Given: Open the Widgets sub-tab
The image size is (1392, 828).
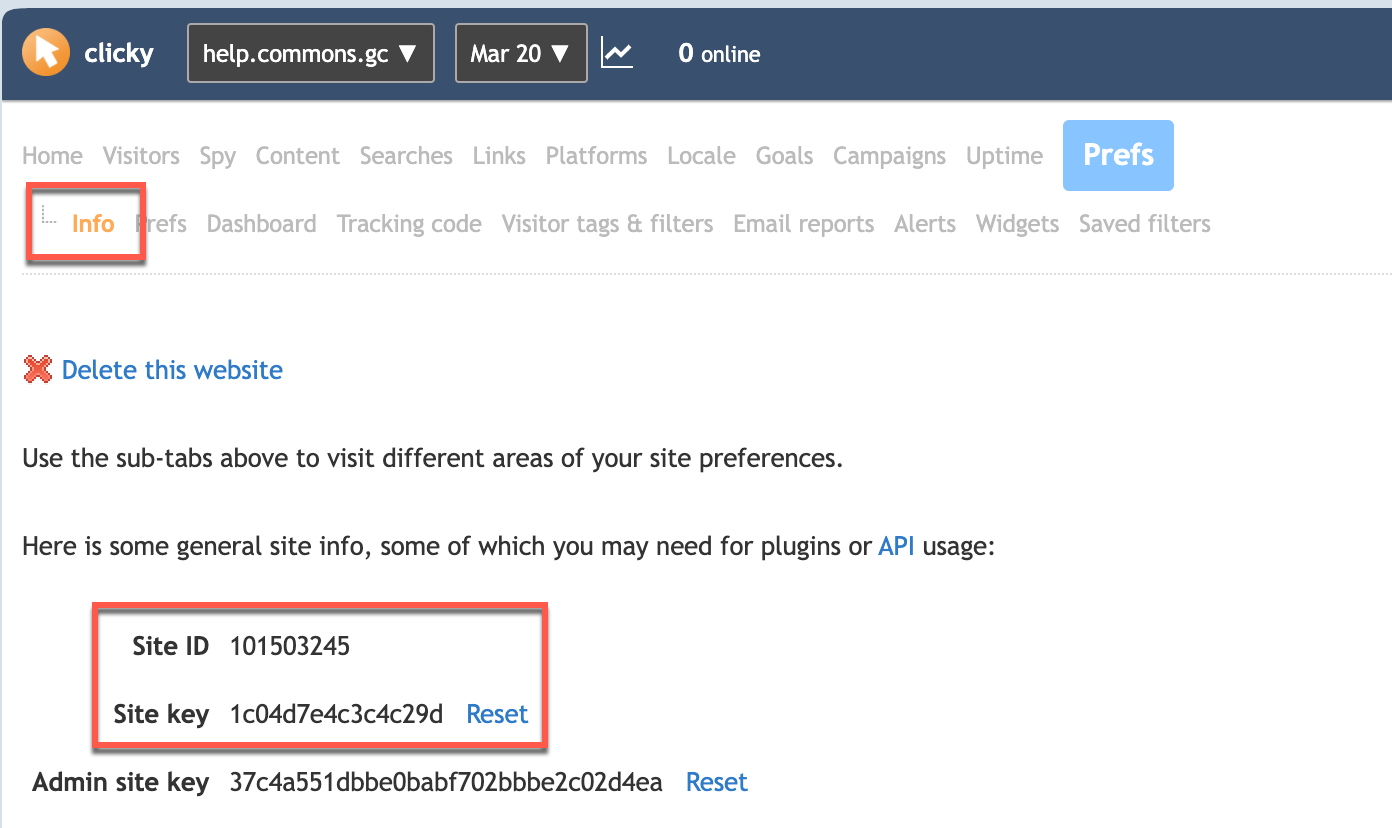Looking at the screenshot, I should click(x=1017, y=224).
